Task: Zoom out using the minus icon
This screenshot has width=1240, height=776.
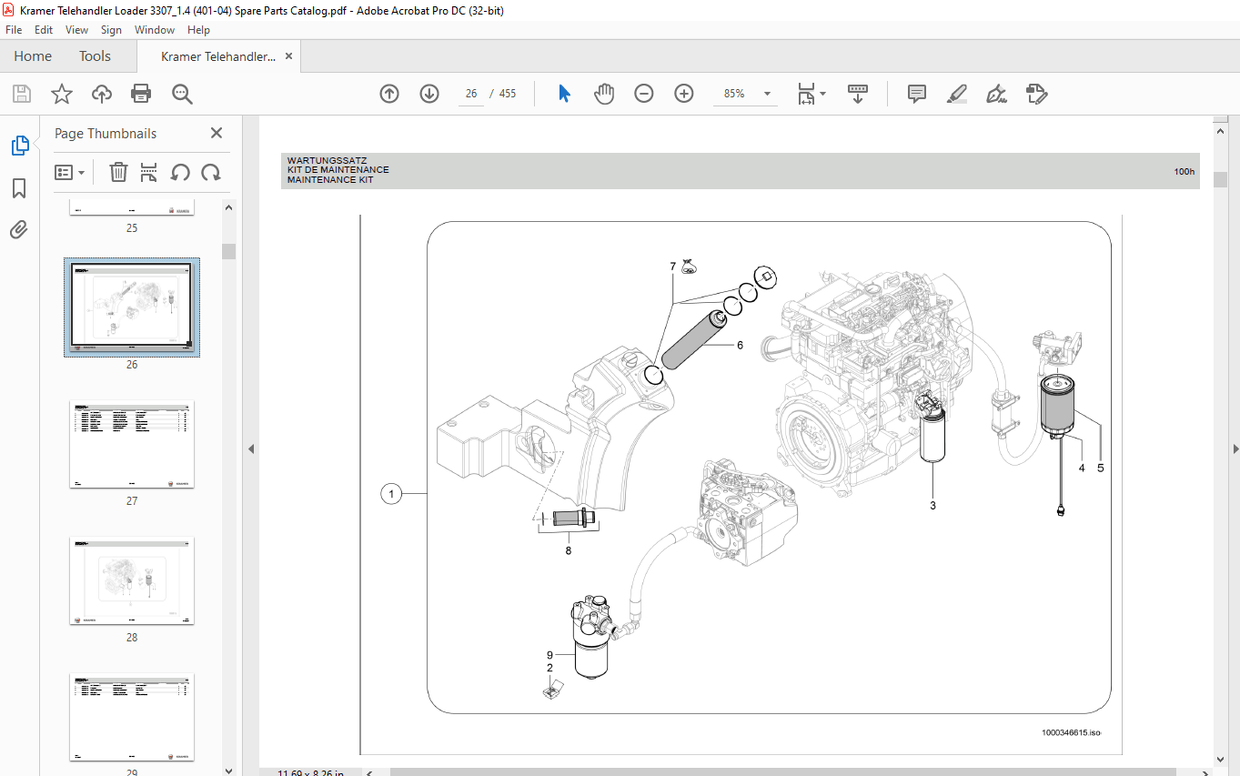Action: (644, 93)
